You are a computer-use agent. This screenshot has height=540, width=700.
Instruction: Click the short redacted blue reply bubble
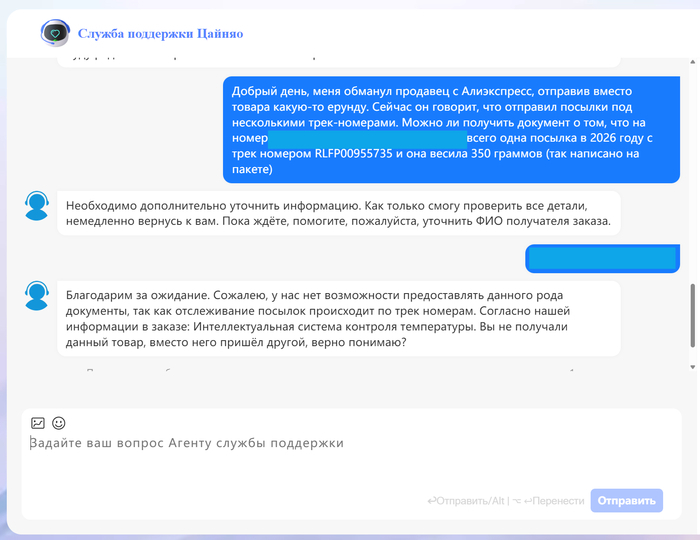[601, 258]
